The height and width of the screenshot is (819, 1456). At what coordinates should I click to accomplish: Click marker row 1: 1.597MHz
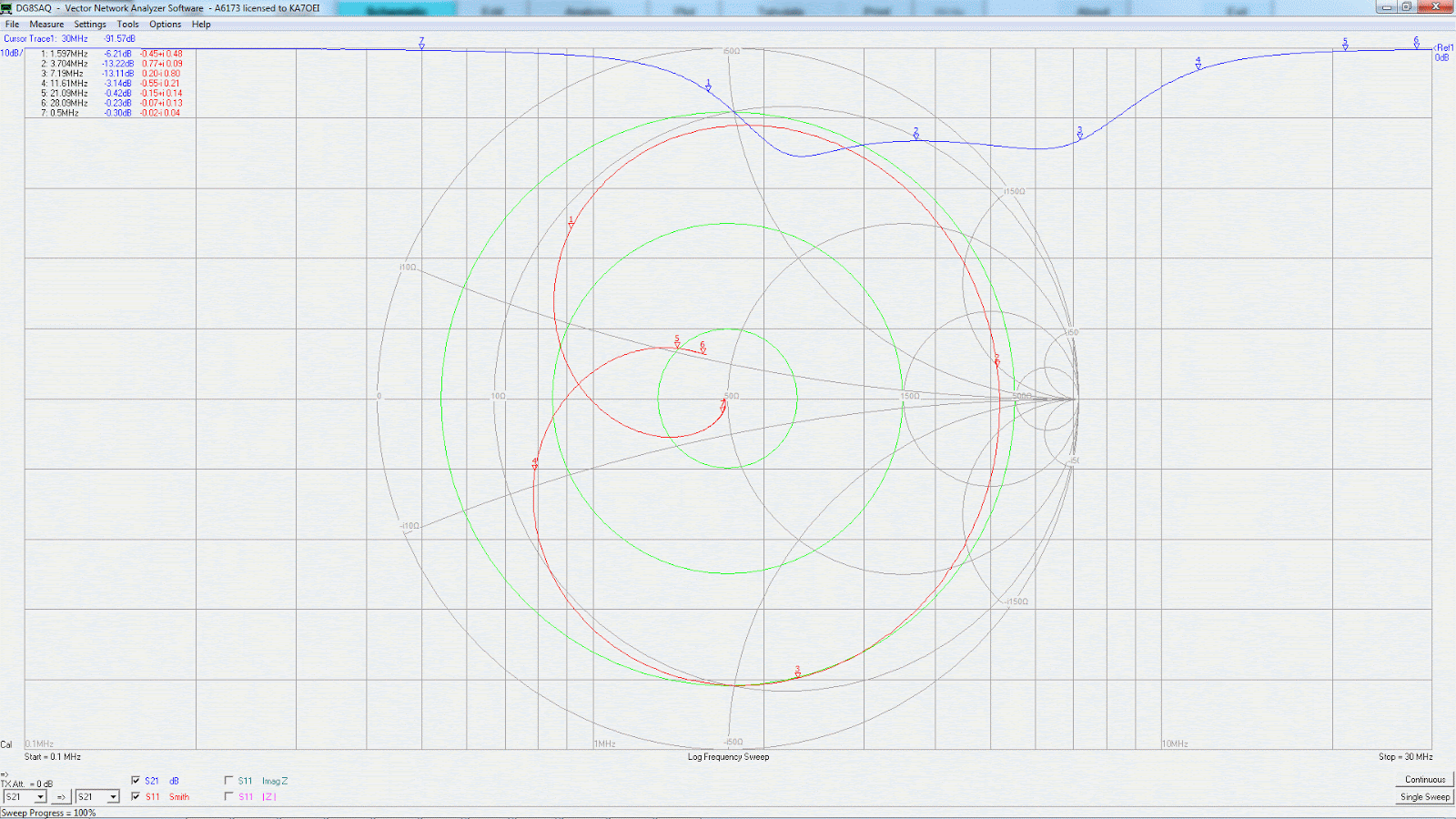(111, 54)
